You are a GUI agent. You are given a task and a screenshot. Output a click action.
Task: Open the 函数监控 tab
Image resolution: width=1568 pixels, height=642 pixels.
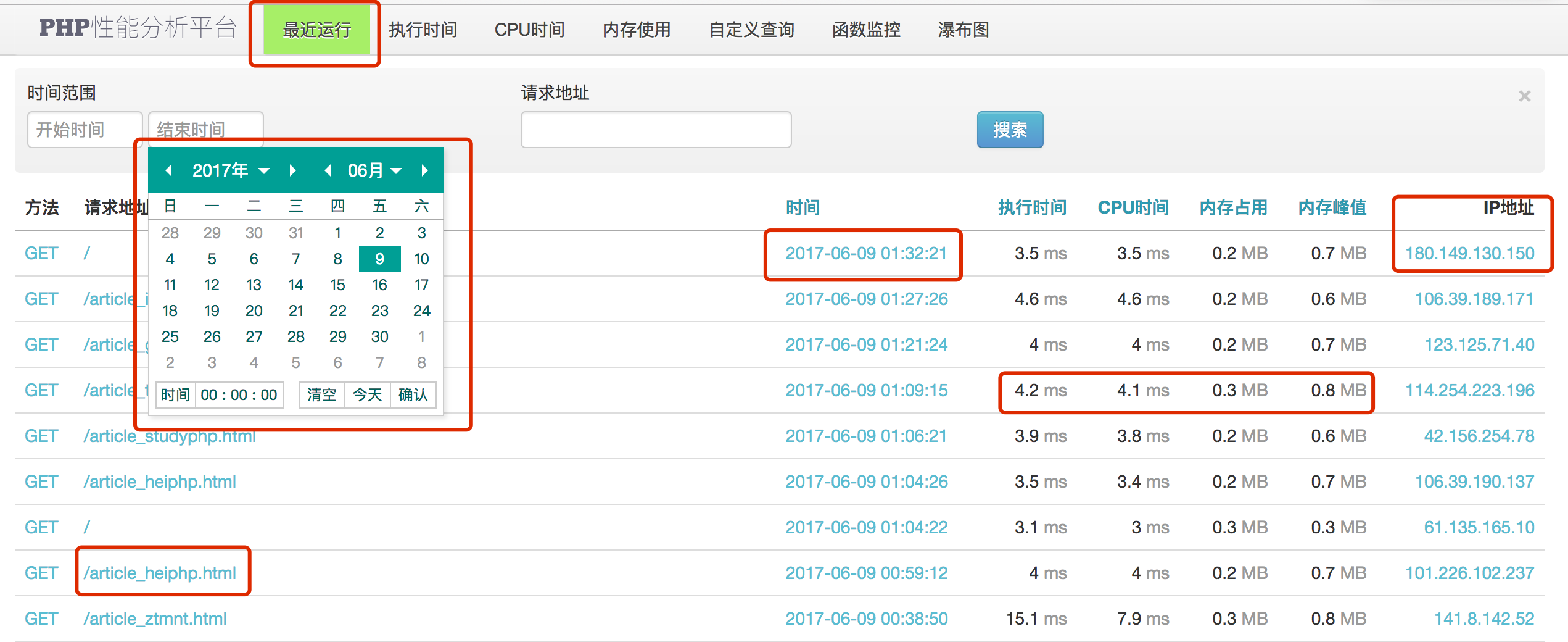click(866, 30)
